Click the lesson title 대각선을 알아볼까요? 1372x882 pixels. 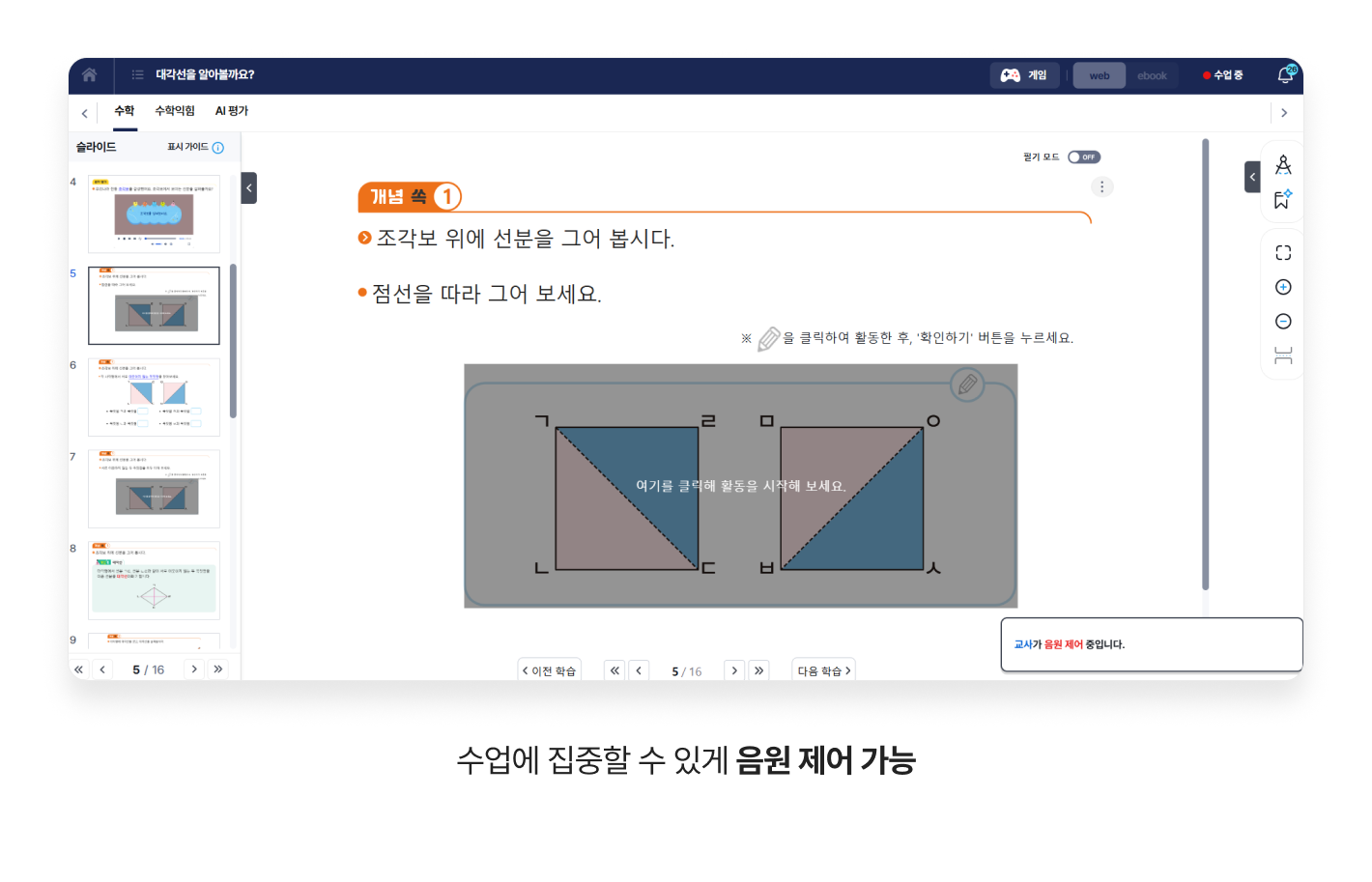point(205,74)
